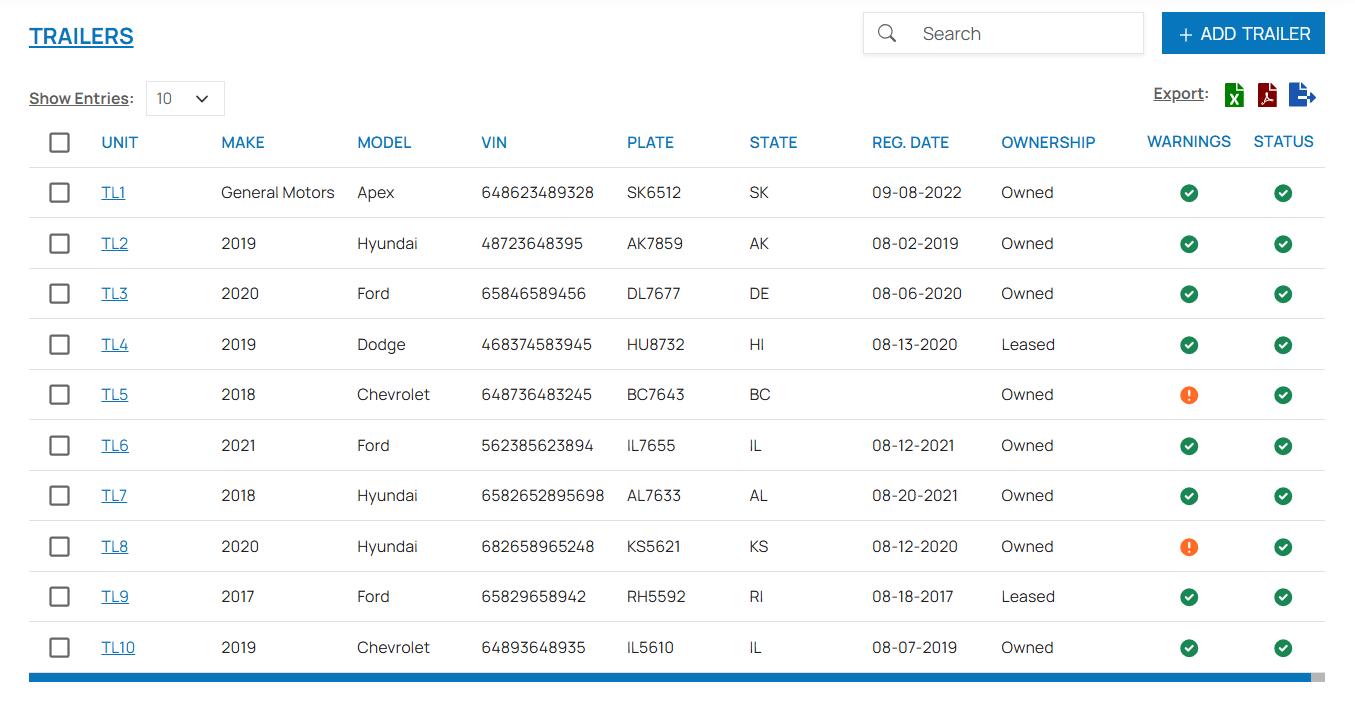The width and height of the screenshot is (1355, 702).
Task: Export table to Excel file
Action: pyautogui.click(x=1234, y=95)
